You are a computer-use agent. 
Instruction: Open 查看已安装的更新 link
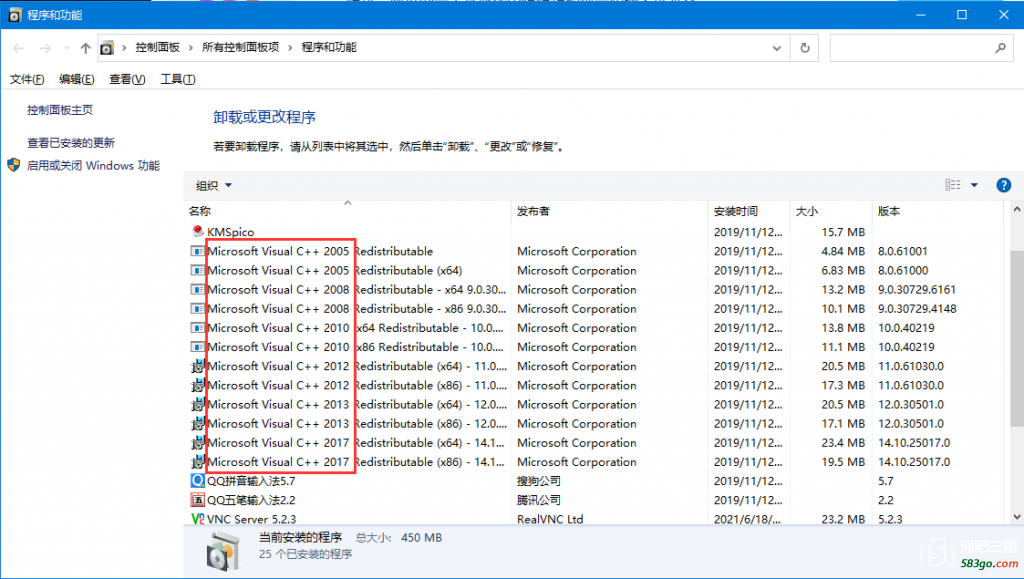click(71, 142)
